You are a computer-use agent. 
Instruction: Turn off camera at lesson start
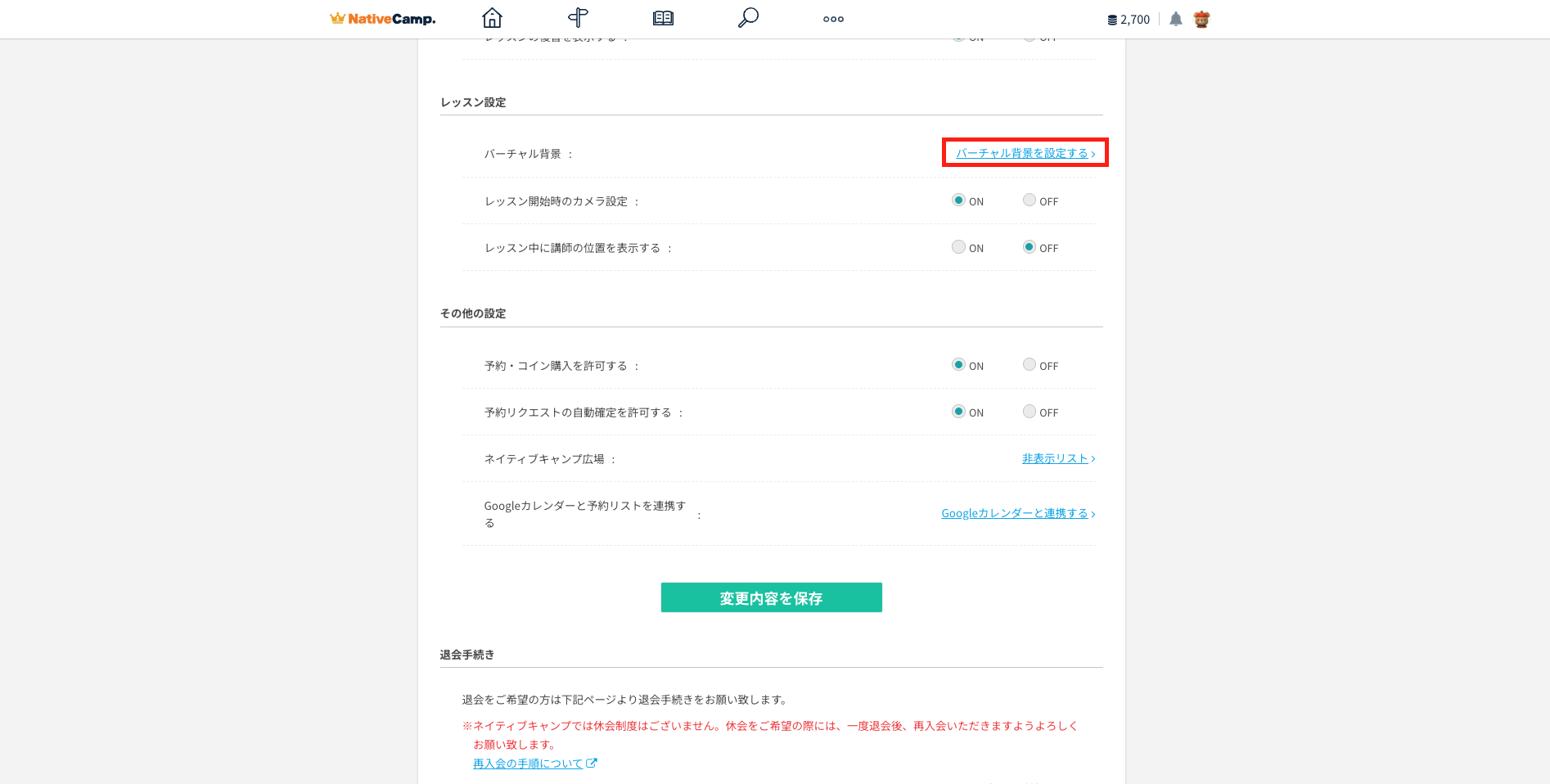coord(1030,201)
